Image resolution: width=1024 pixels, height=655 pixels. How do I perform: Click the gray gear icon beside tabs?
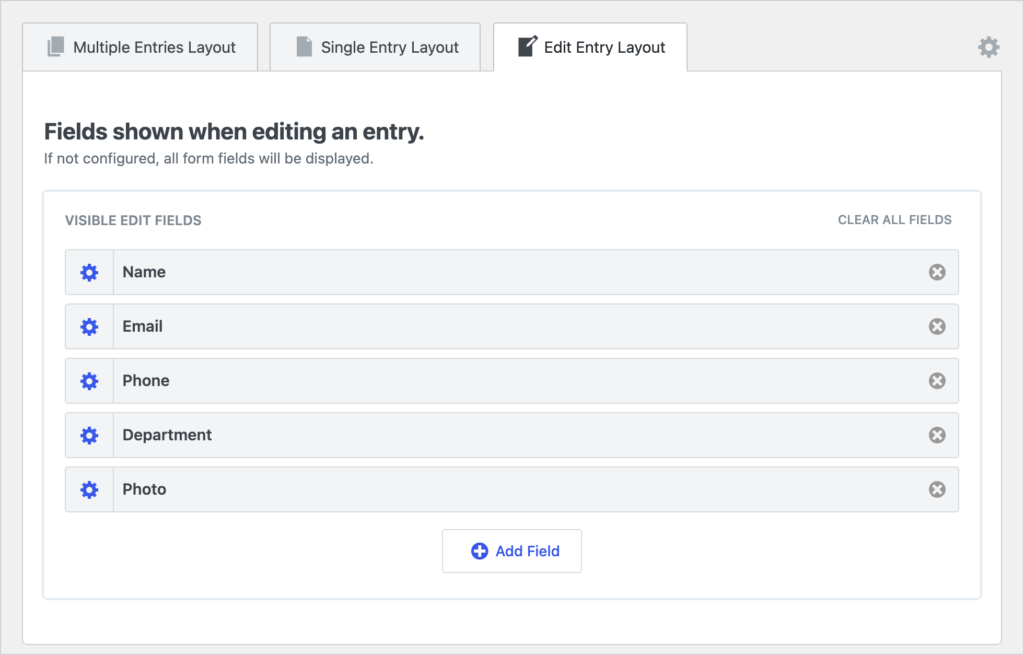pyautogui.click(x=988, y=47)
